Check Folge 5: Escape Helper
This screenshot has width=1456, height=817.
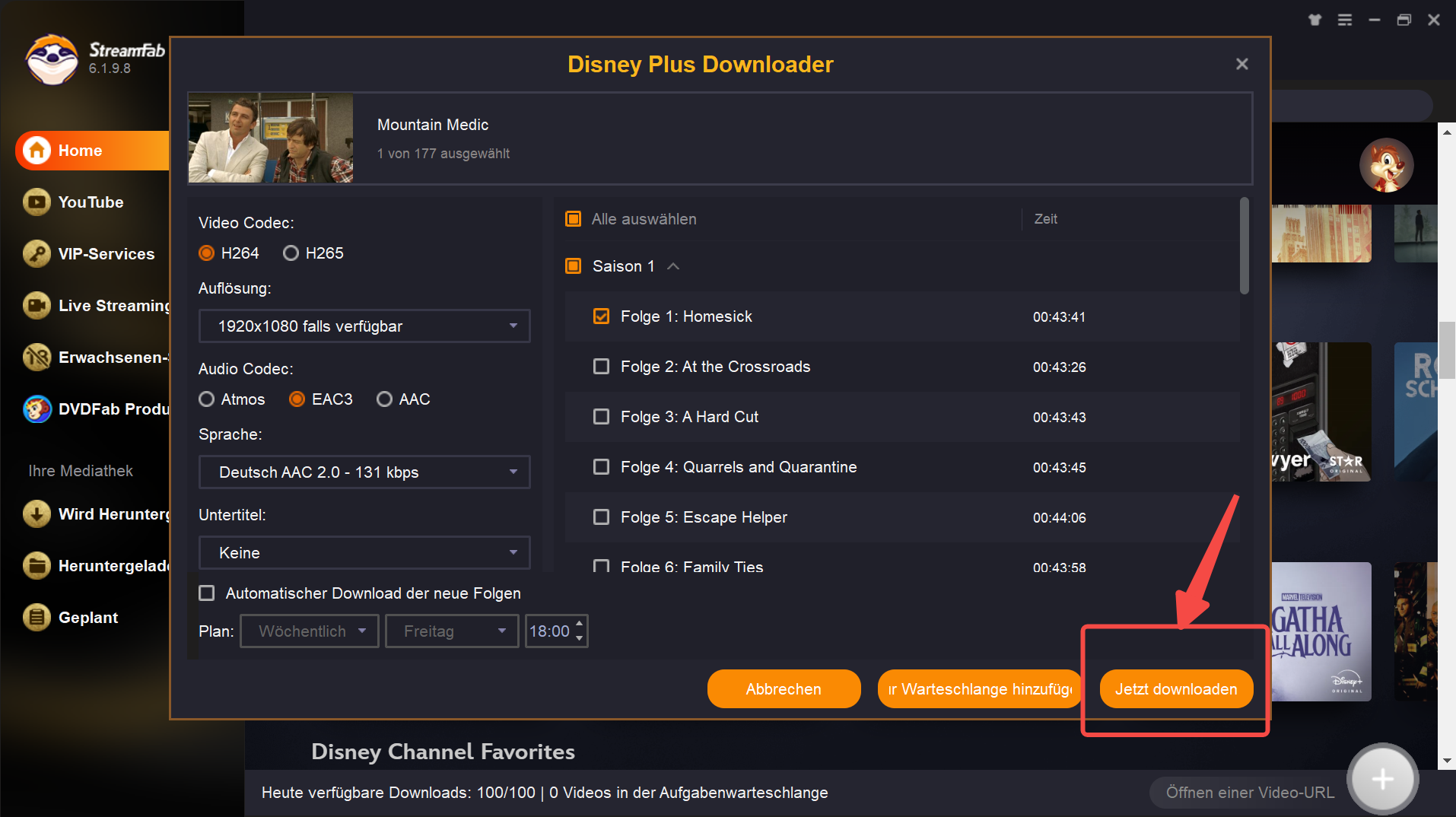[x=601, y=517]
